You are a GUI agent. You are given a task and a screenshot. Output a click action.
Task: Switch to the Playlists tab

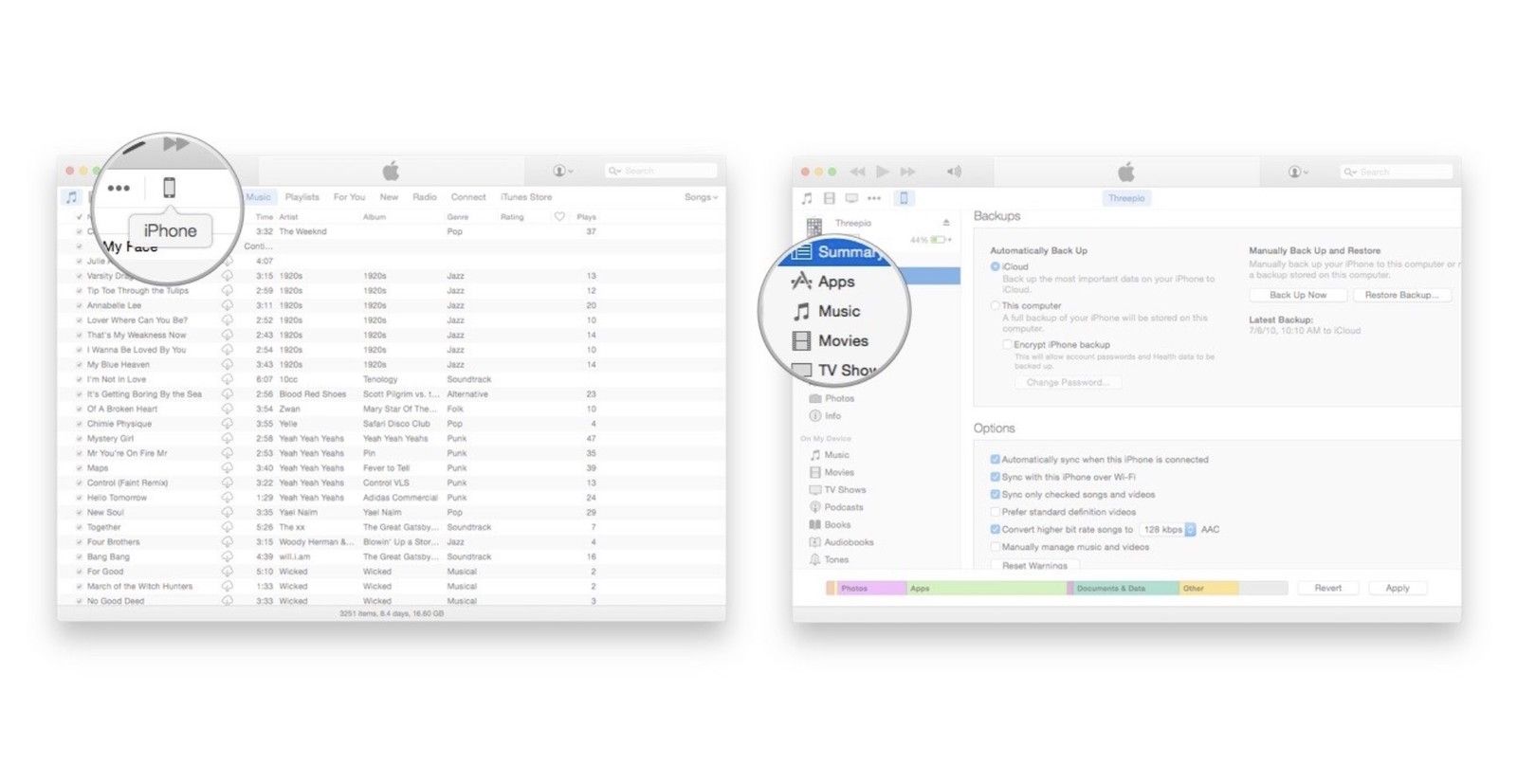pyautogui.click(x=302, y=197)
